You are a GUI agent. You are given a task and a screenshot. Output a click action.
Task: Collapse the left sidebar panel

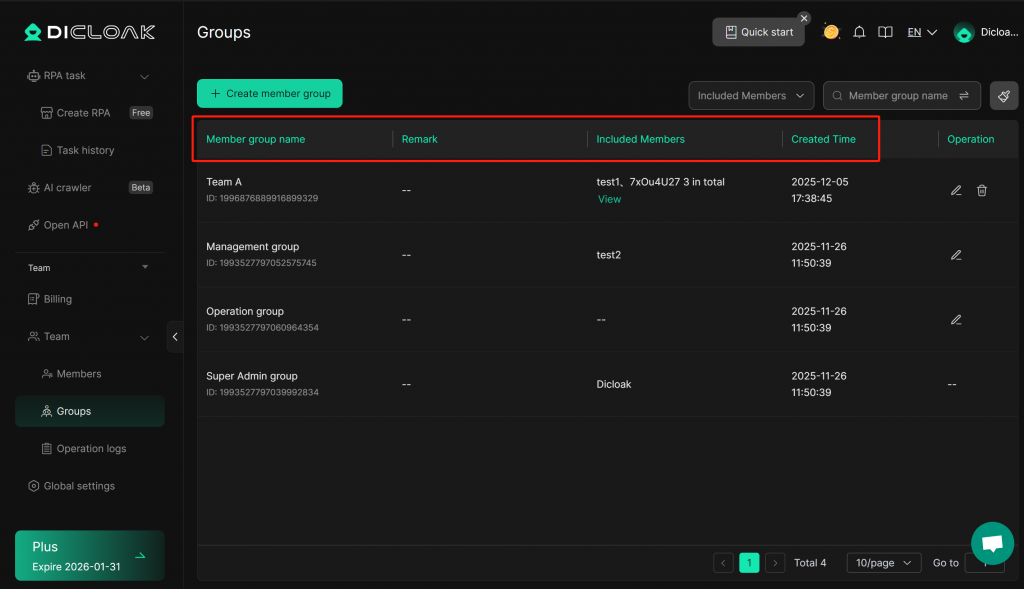coord(175,337)
